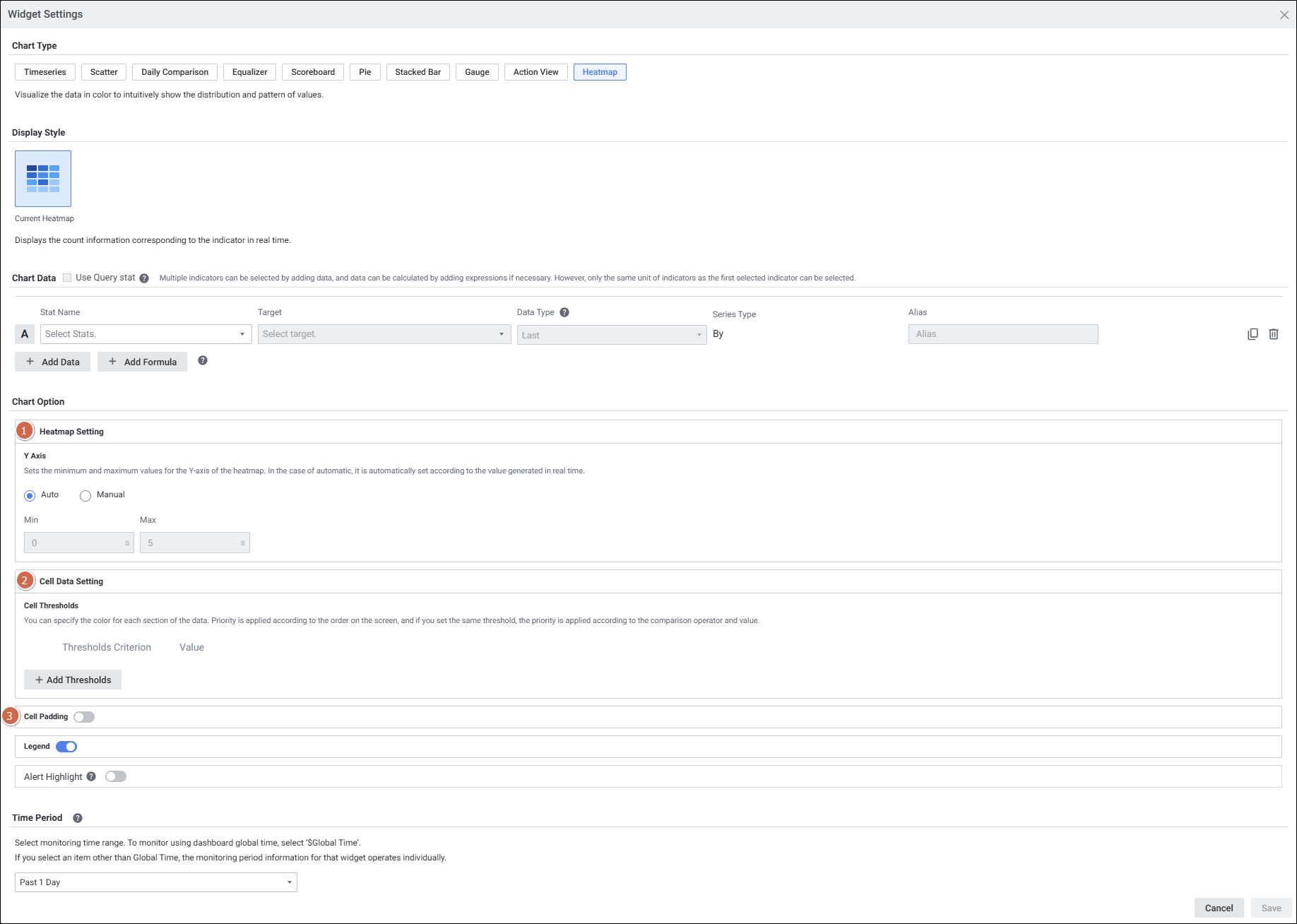This screenshot has width=1297, height=924.
Task: Click the Alert Highlight help icon
Action: (91, 776)
